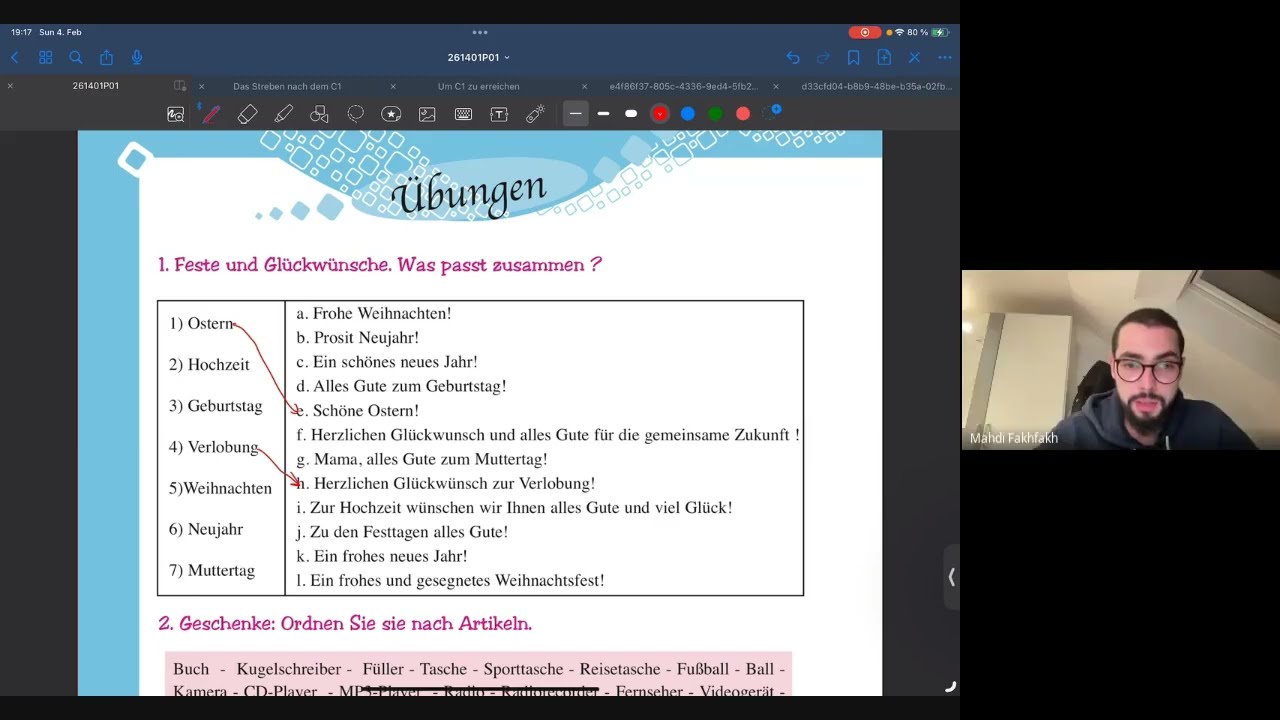
Task: Open the page thumbnails grid view
Action: tap(45, 58)
